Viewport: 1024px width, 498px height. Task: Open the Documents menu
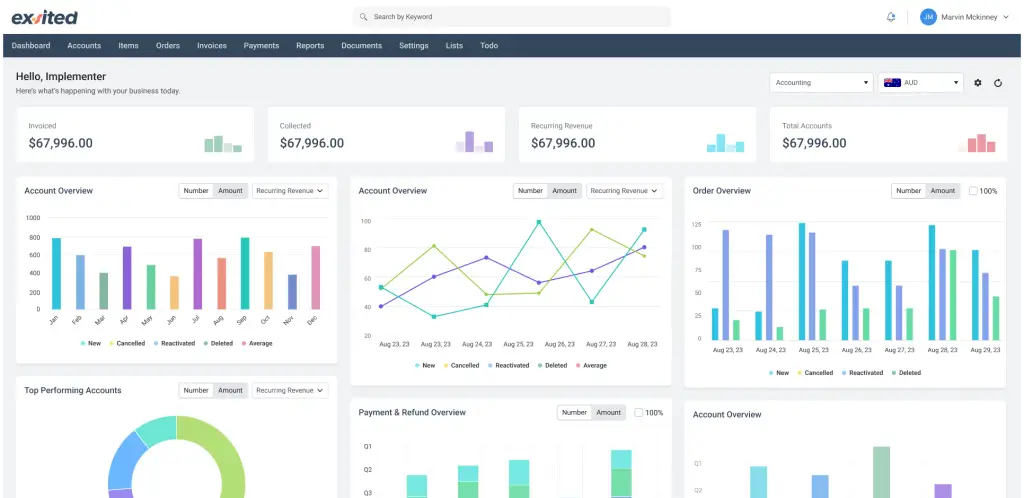362,46
